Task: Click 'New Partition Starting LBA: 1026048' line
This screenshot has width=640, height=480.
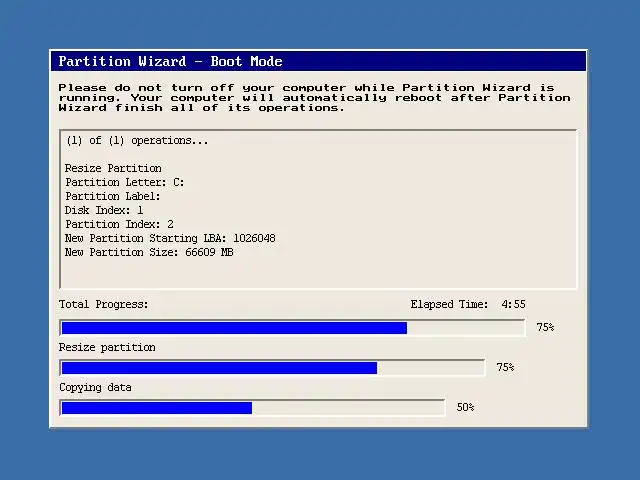Action: point(170,238)
